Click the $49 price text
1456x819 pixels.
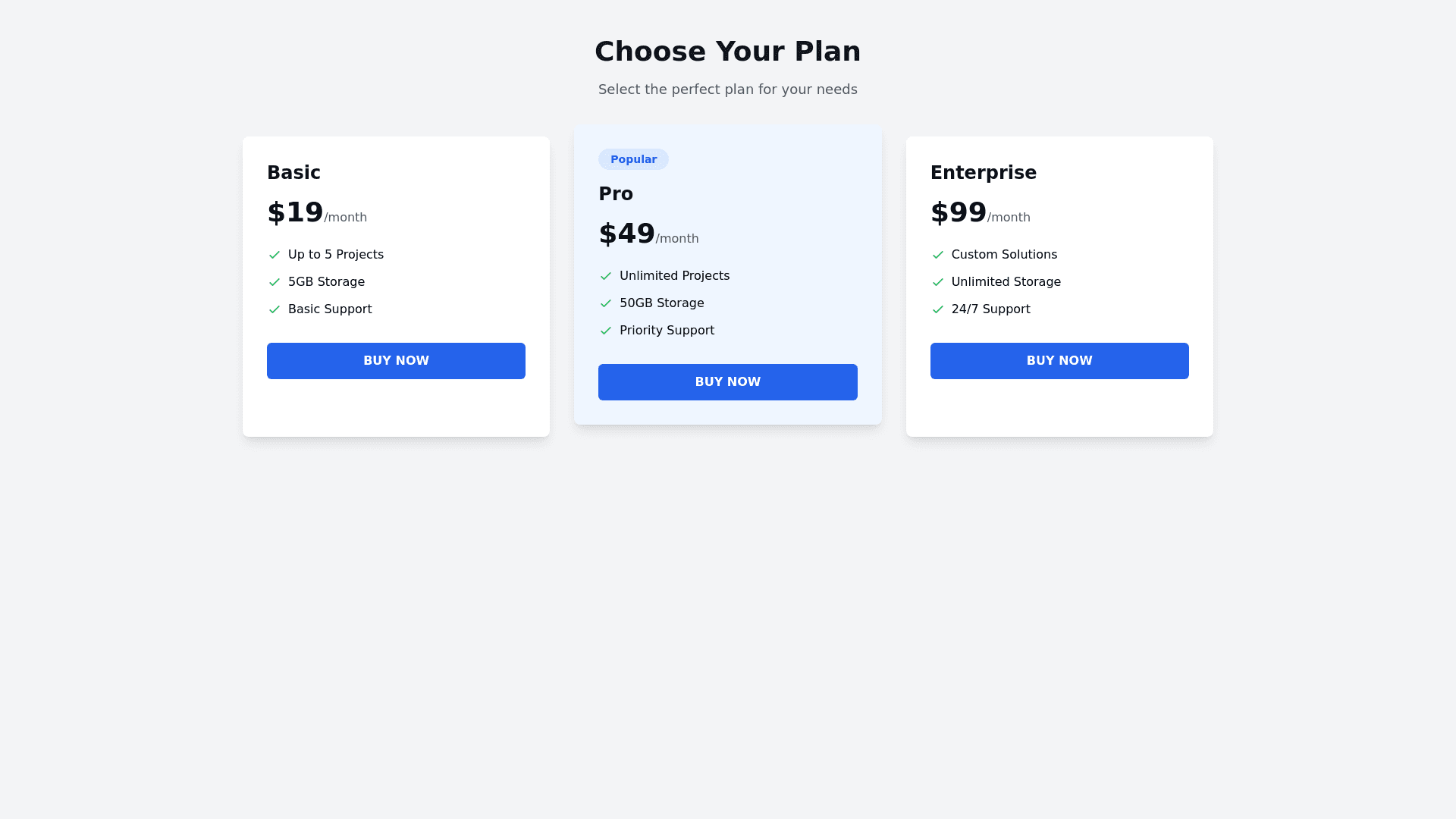(x=626, y=234)
